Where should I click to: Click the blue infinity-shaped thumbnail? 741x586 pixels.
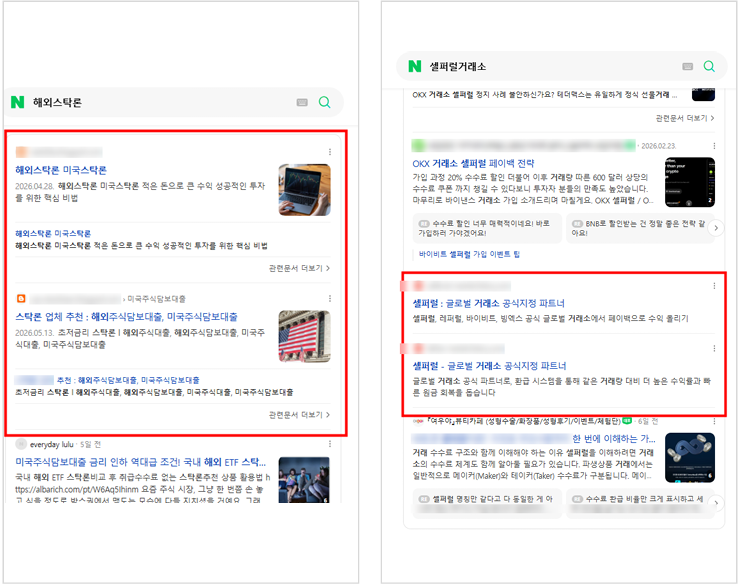[x=689, y=458]
